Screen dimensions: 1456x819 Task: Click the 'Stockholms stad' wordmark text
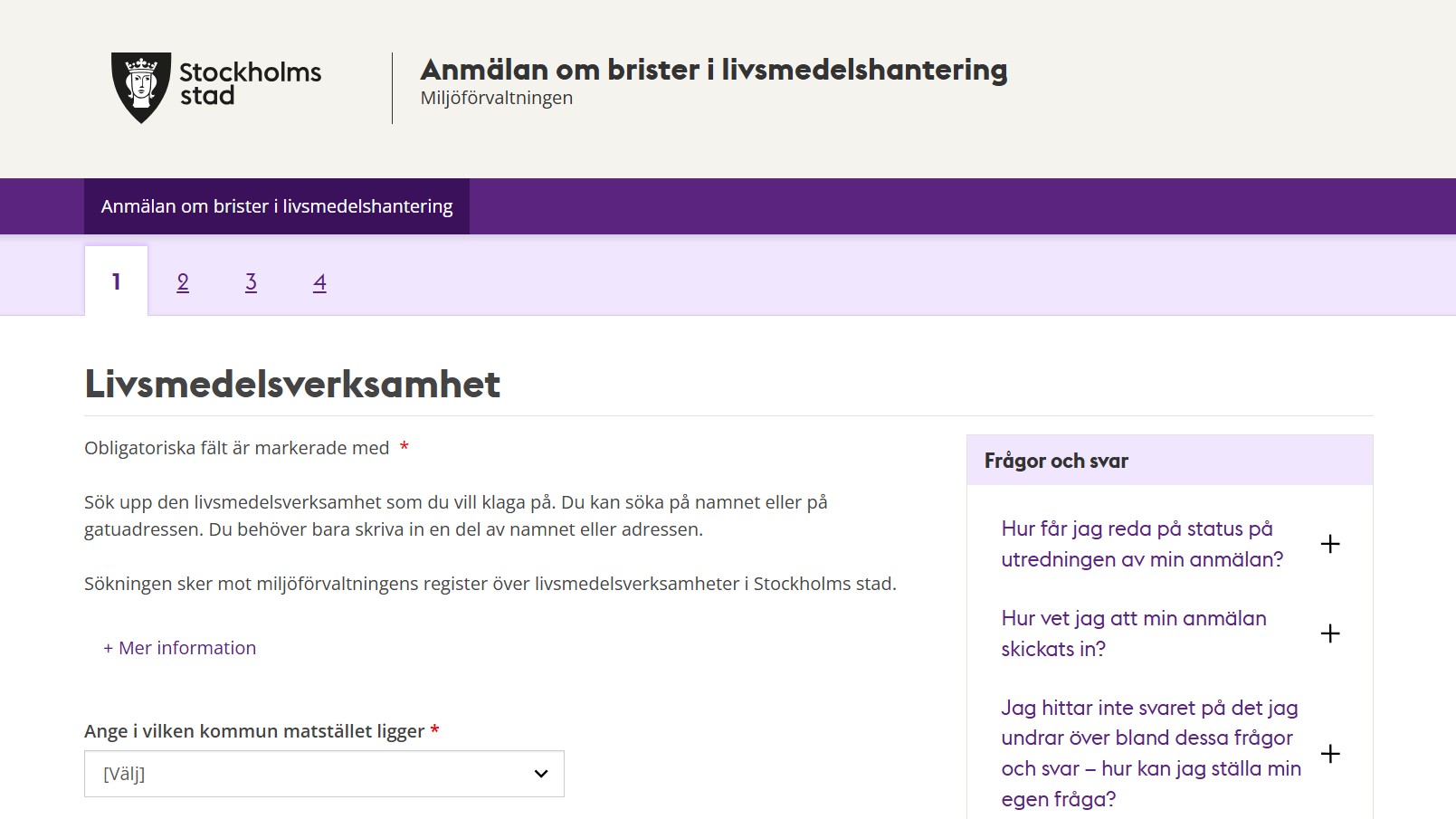pos(250,83)
